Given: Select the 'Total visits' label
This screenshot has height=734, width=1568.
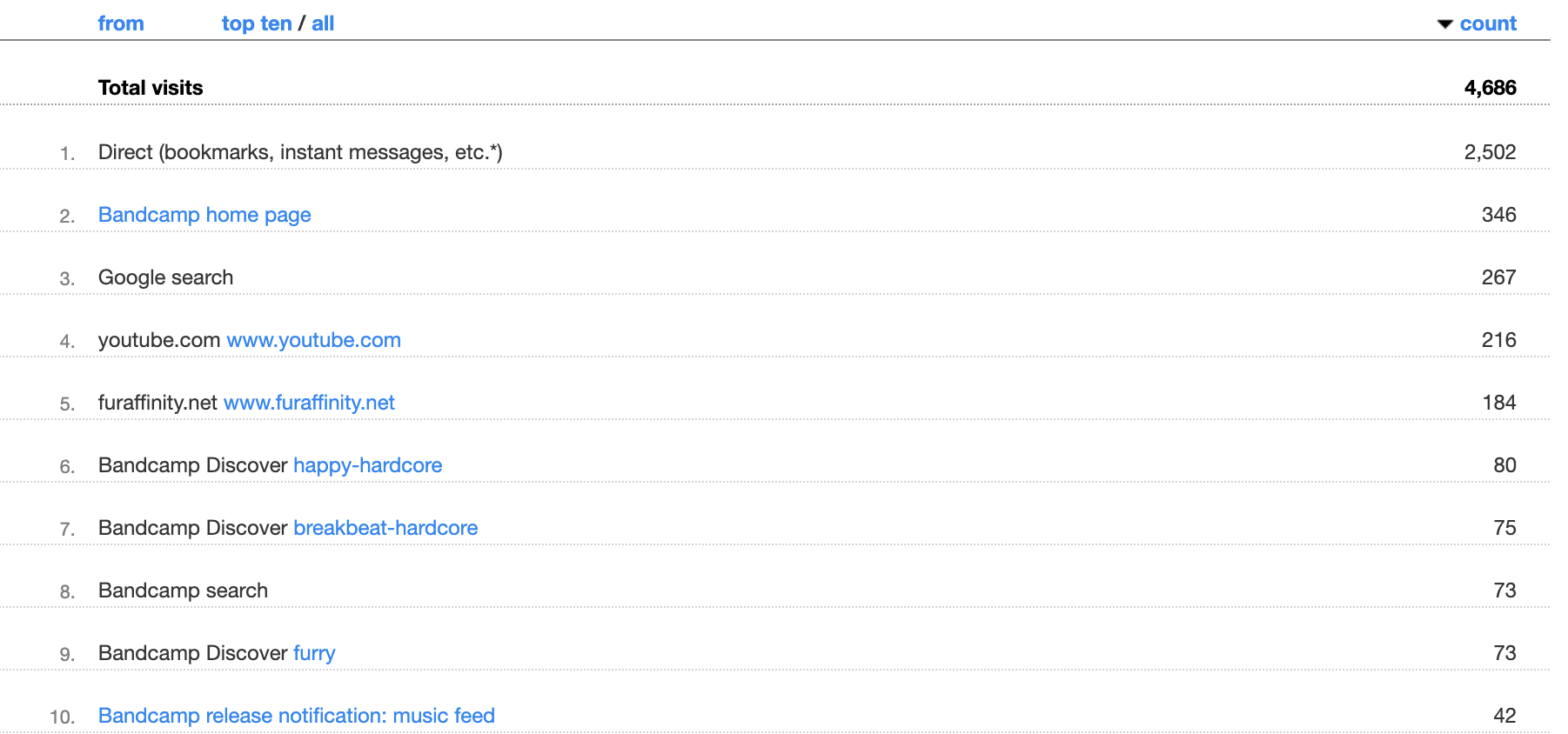Looking at the screenshot, I should coord(151,88).
